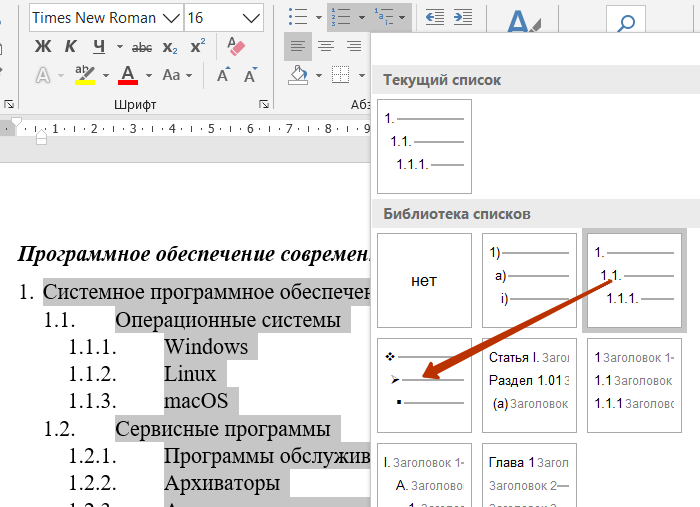Select the 1) a) i) list style

tap(529, 280)
